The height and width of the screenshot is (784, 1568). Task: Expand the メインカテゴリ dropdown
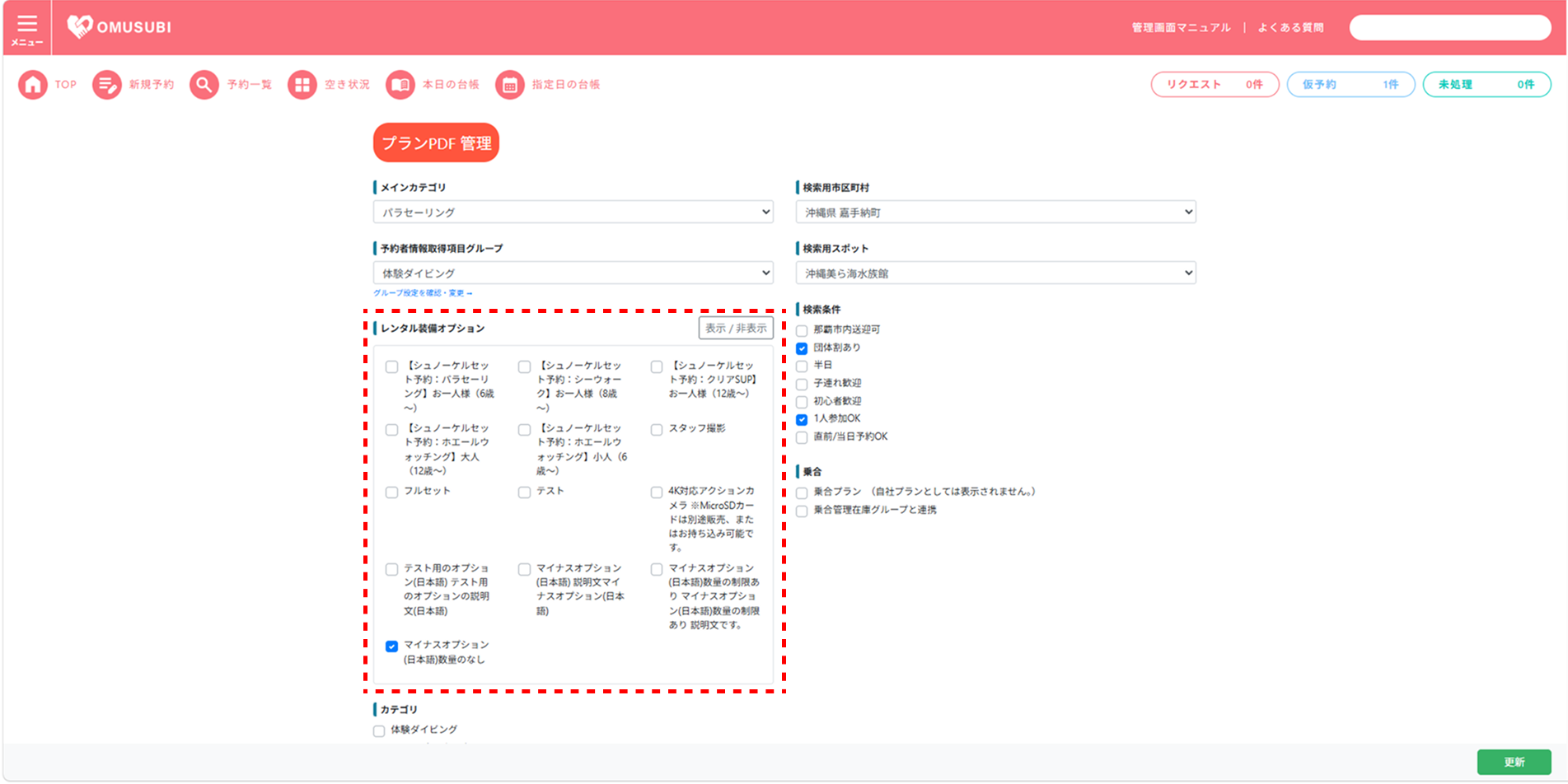(573, 212)
